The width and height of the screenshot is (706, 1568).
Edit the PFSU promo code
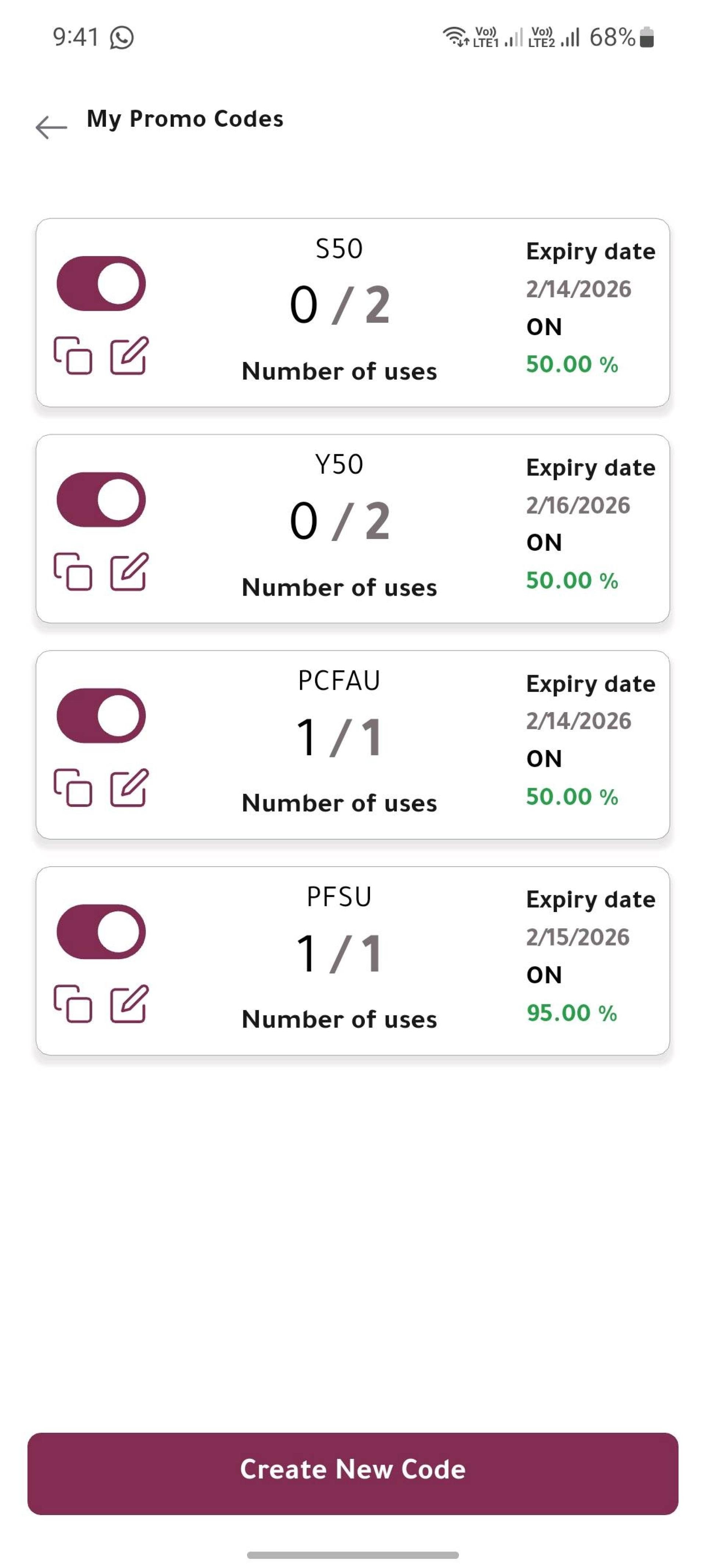(x=129, y=1003)
